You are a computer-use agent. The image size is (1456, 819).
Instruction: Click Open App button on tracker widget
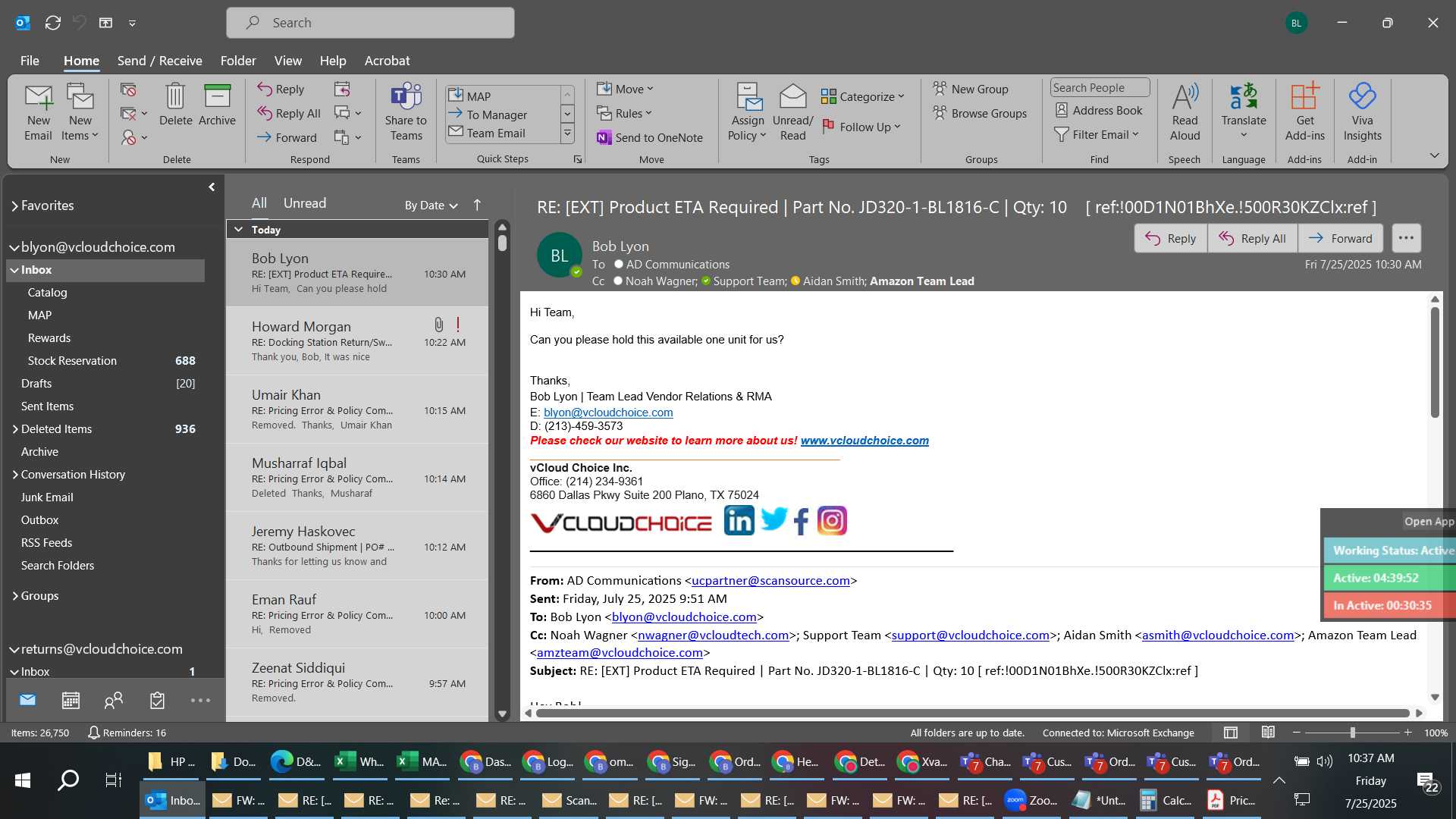[1428, 522]
